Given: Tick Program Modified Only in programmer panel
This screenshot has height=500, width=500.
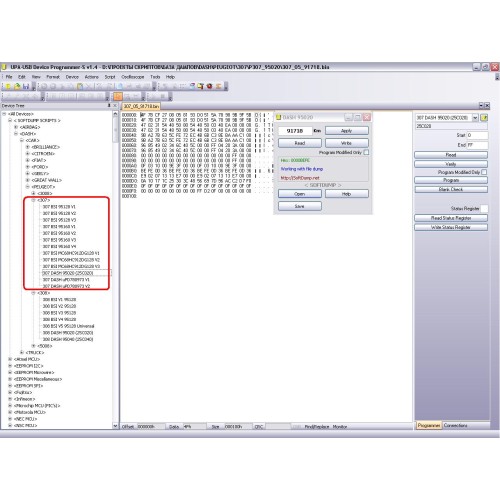Looking at the screenshot, I should click(x=484, y=172).
